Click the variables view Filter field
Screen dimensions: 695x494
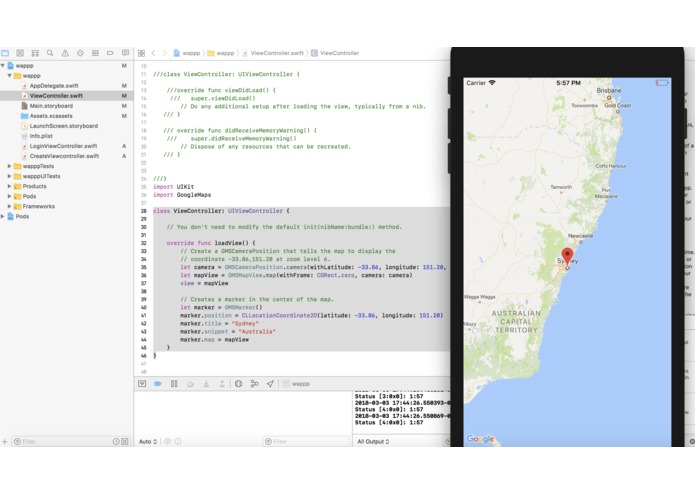tap(306, 442)
